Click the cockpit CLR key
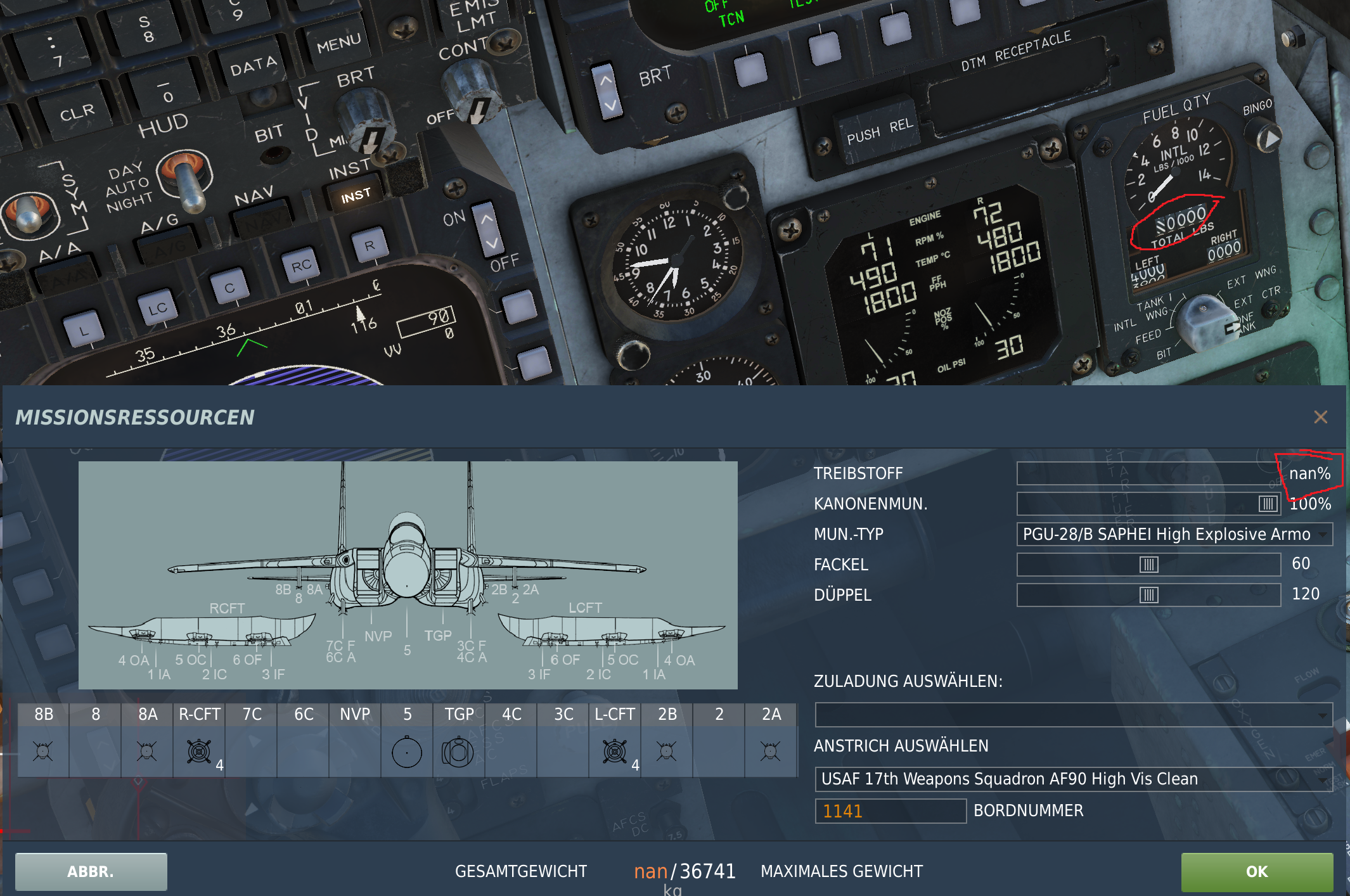 [x=77, y=114]
